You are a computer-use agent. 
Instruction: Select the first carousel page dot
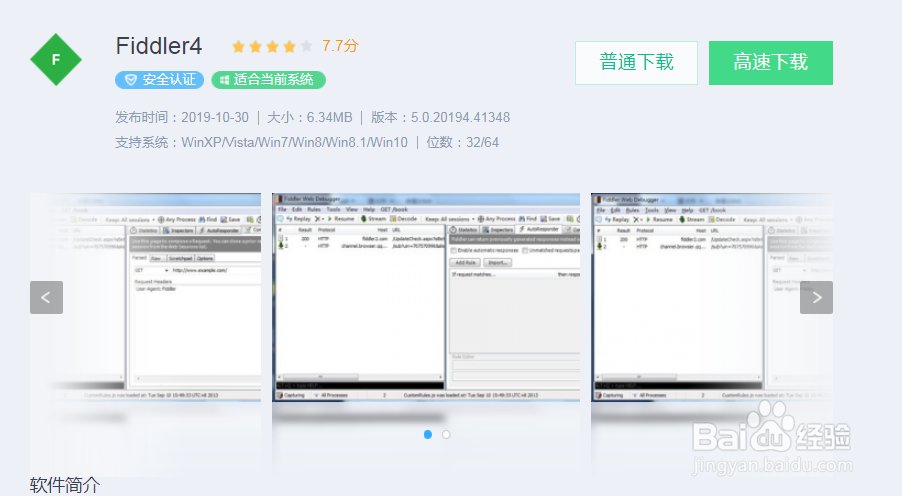point(428,434)
